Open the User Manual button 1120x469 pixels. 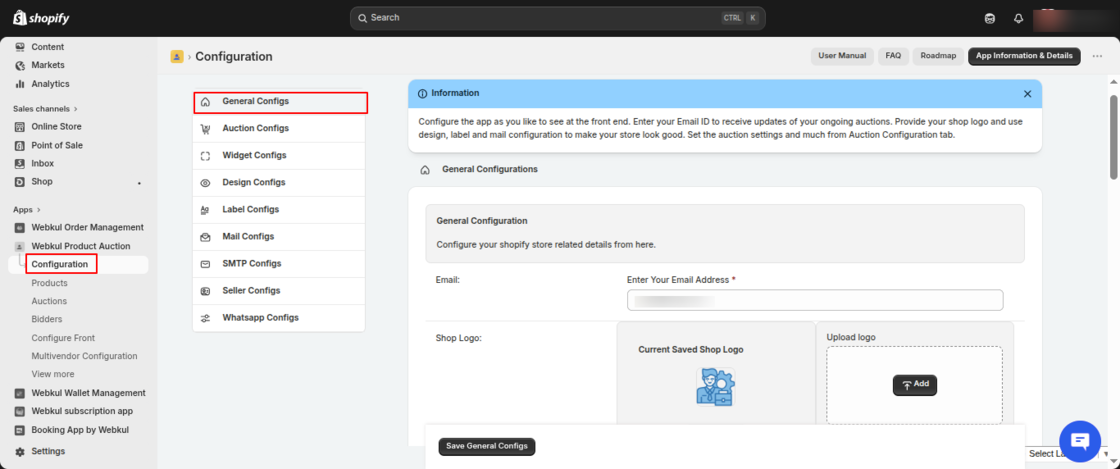842,56
